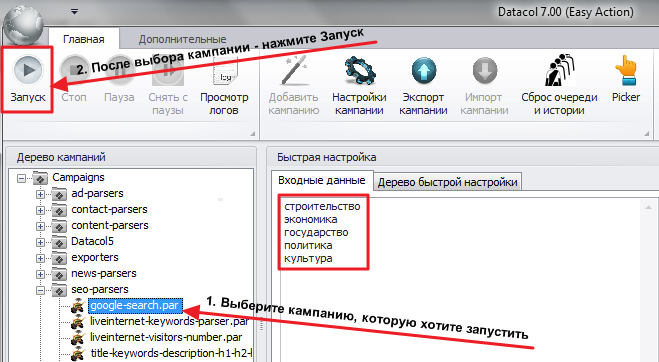Select liveinternet-visitors-number.par campaign
Screen dimensions: 659x362
point(166,338)
